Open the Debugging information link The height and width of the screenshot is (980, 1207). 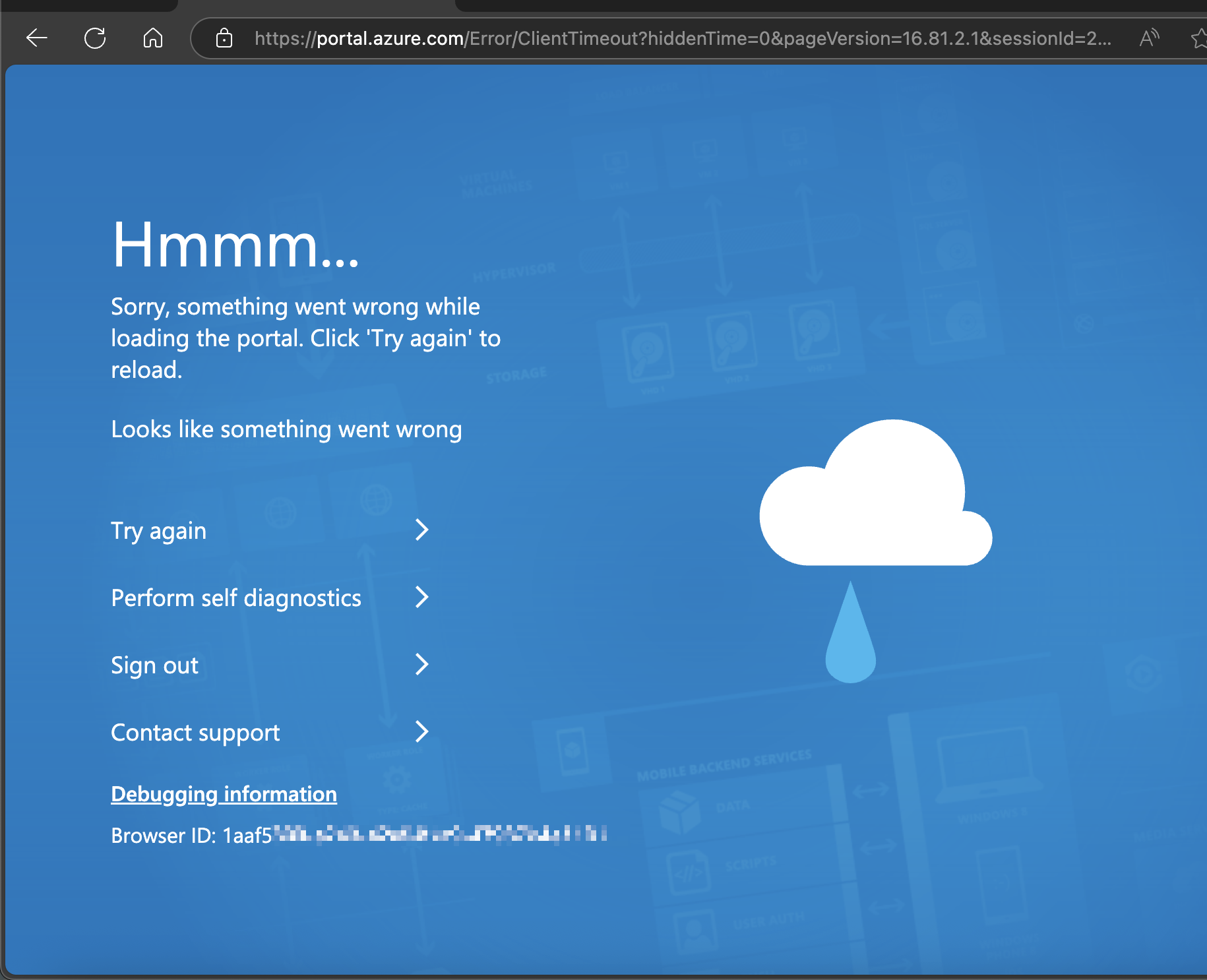[224, 794]
